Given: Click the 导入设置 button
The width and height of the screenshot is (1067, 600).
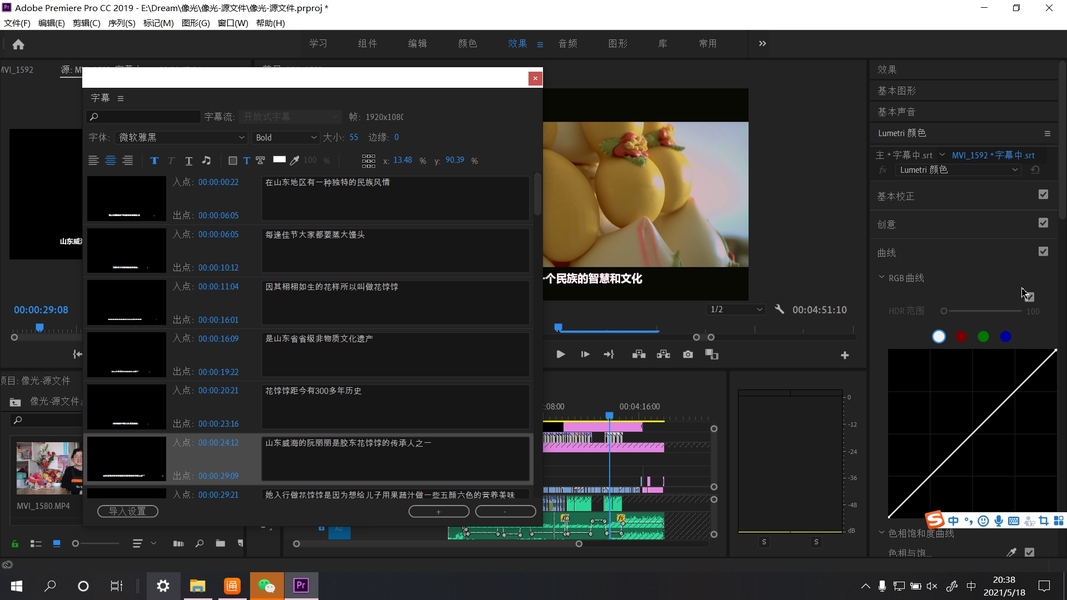Looking at the screenshot, I should click(128, 511).
